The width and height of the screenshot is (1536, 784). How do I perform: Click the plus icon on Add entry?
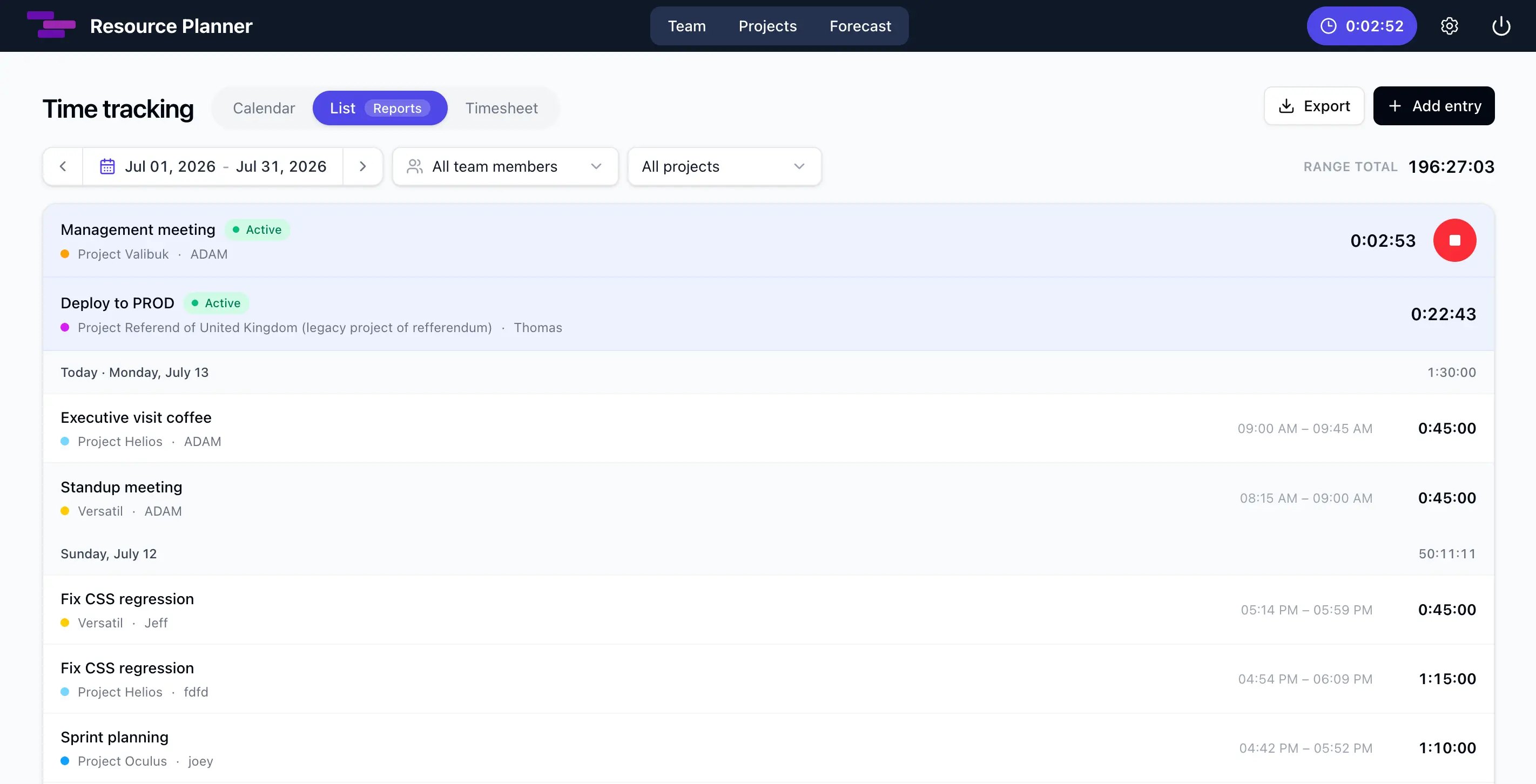pos(1394,106)
